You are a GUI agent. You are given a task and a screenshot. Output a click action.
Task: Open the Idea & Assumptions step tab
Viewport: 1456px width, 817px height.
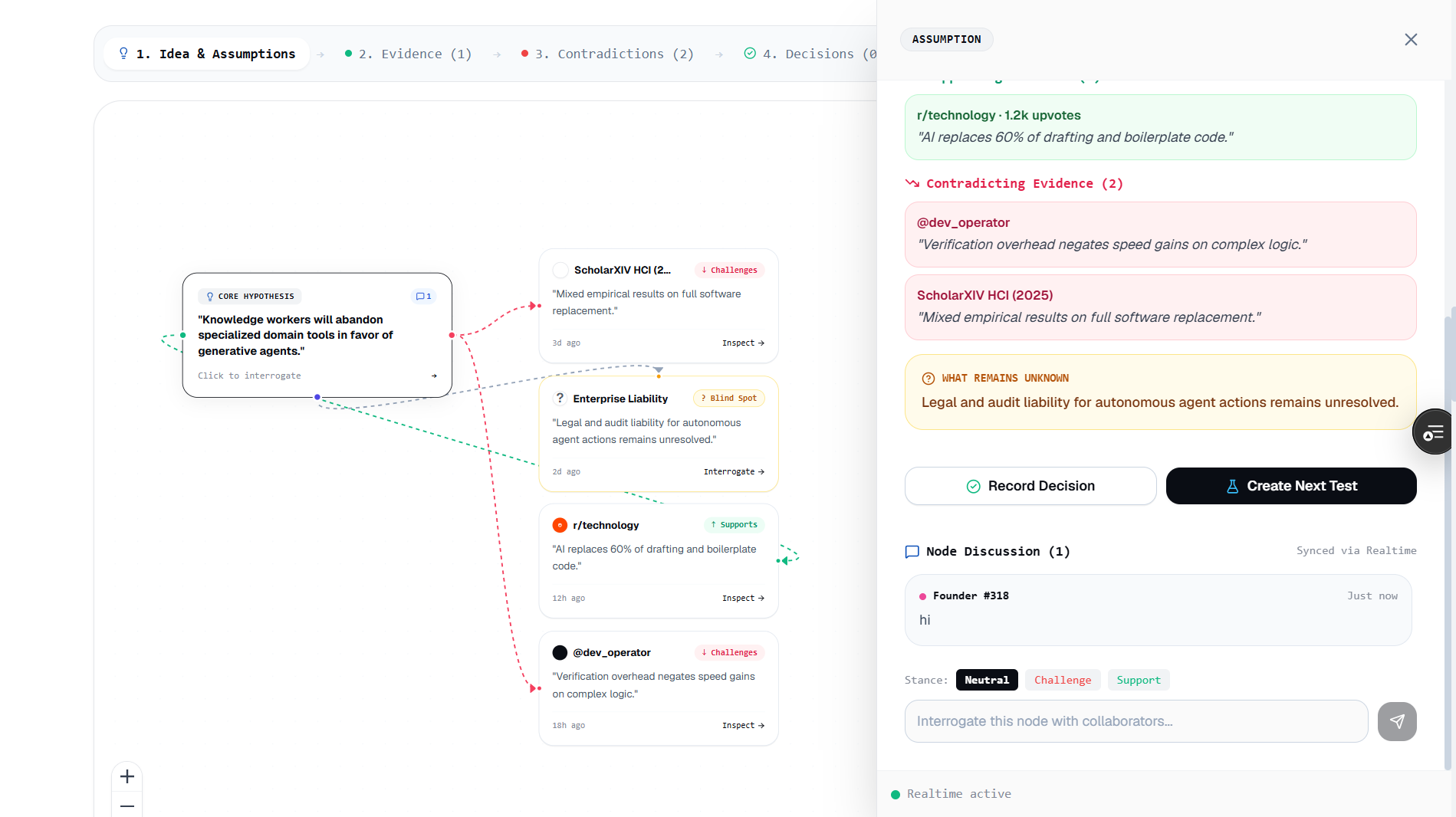click(206, 54)
